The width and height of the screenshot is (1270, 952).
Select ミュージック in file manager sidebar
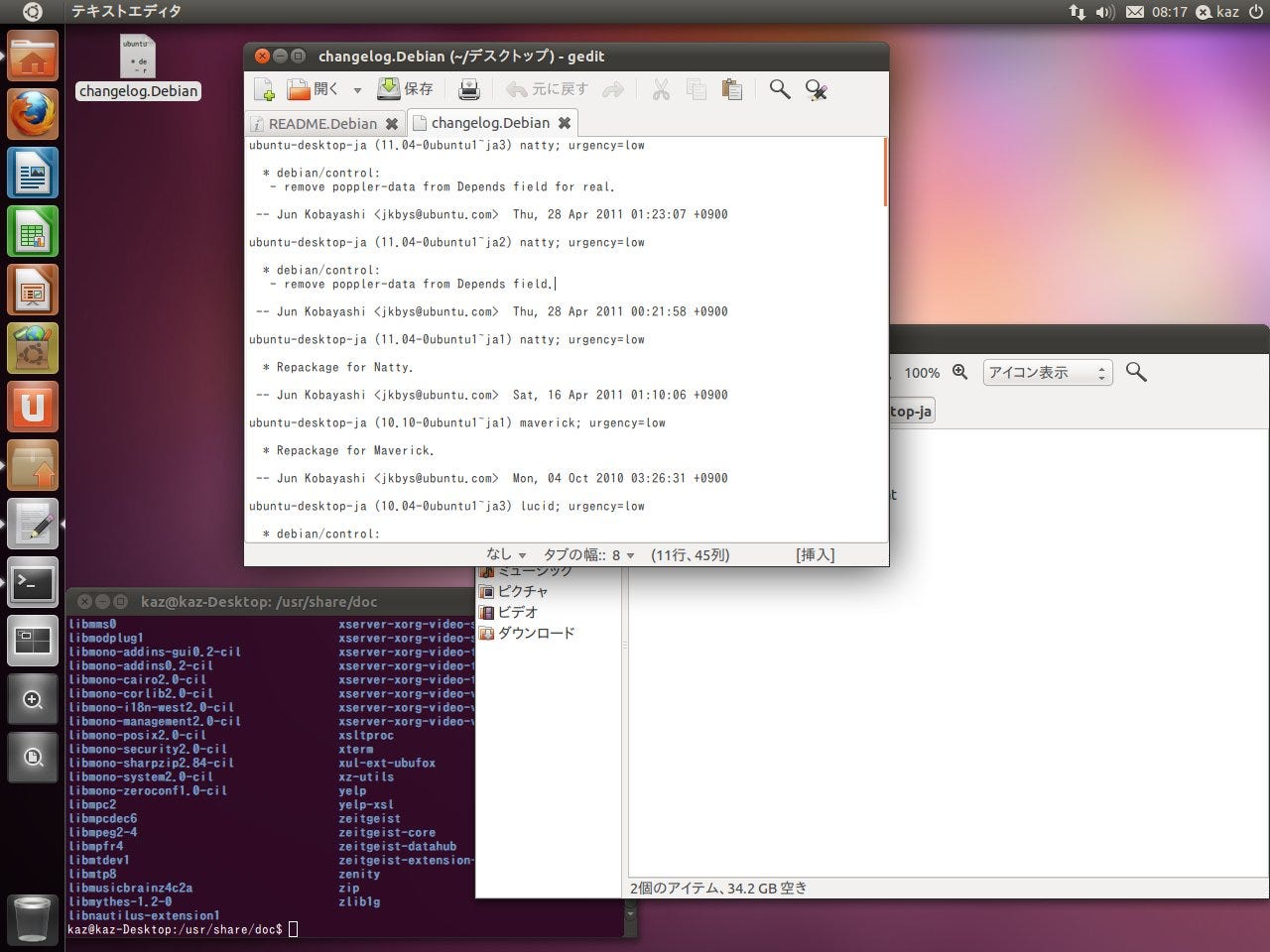(526, 570)
